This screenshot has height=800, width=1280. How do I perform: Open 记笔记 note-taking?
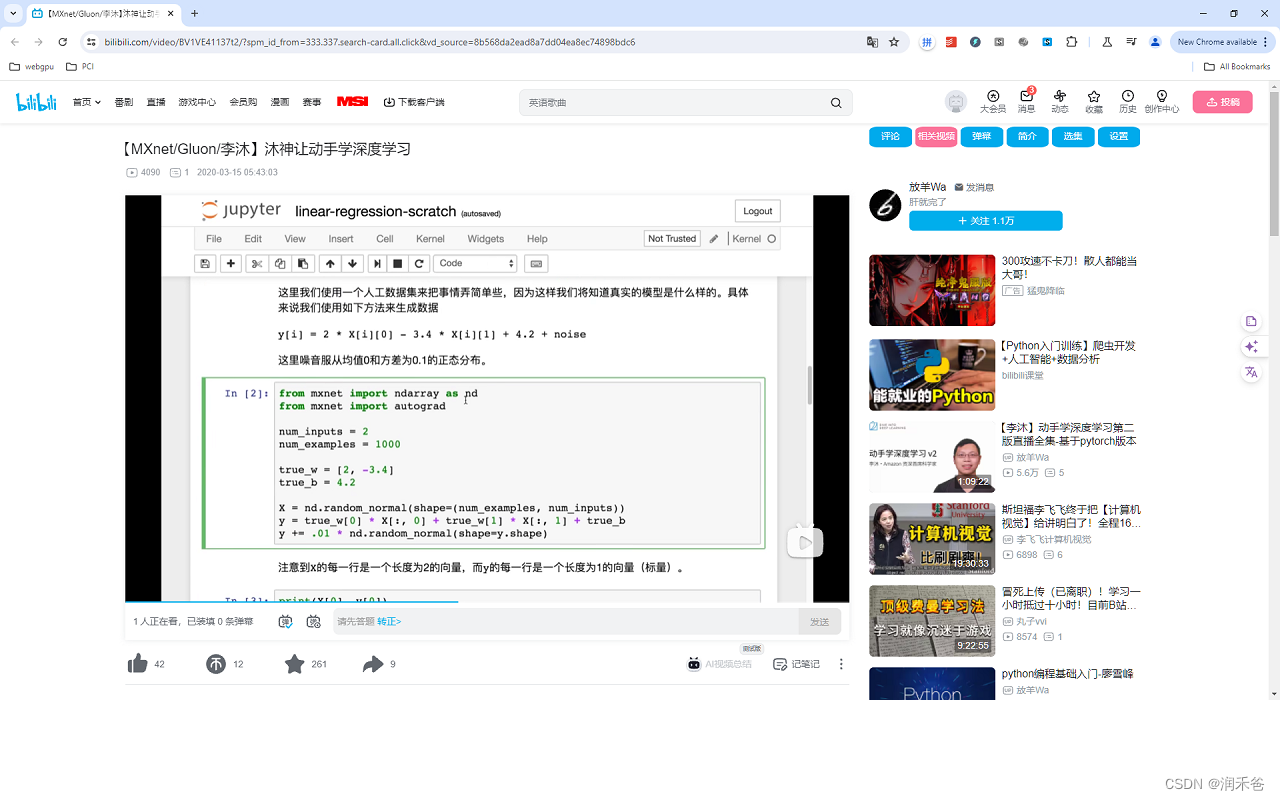pos(796,664)
